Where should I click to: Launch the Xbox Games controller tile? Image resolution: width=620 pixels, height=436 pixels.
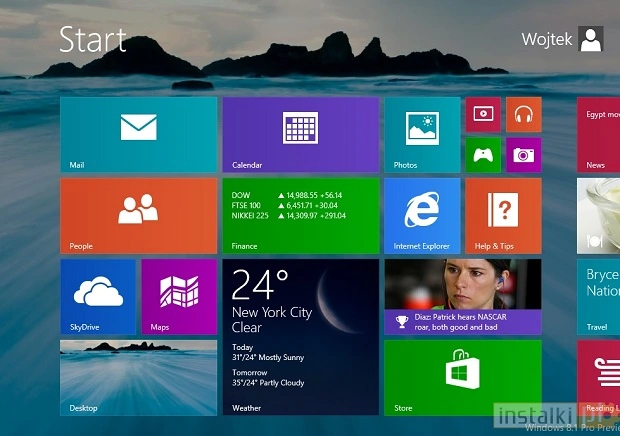[483, 155]
